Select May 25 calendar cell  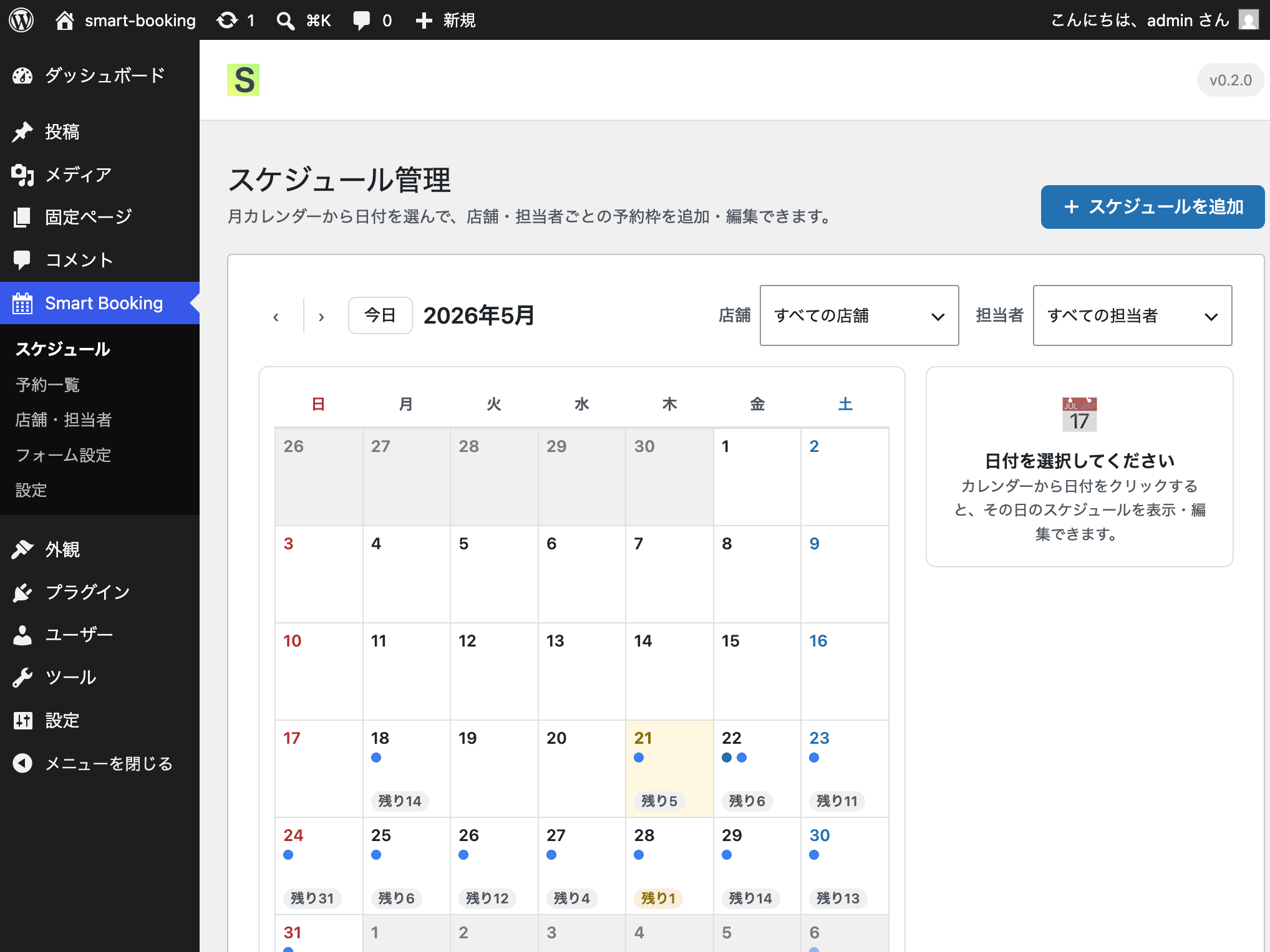(407, 866)
